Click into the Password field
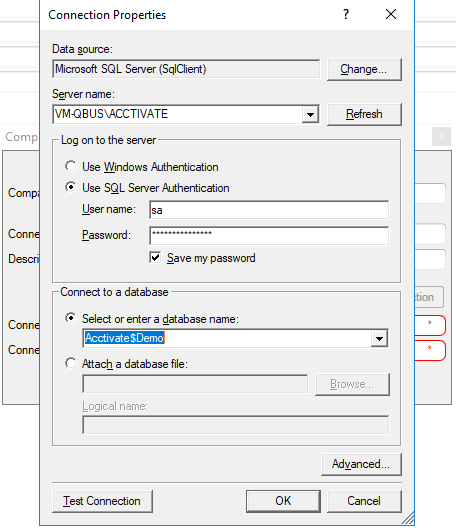Image resolution: width=456 pixels, height=530 pixels. 269,236
